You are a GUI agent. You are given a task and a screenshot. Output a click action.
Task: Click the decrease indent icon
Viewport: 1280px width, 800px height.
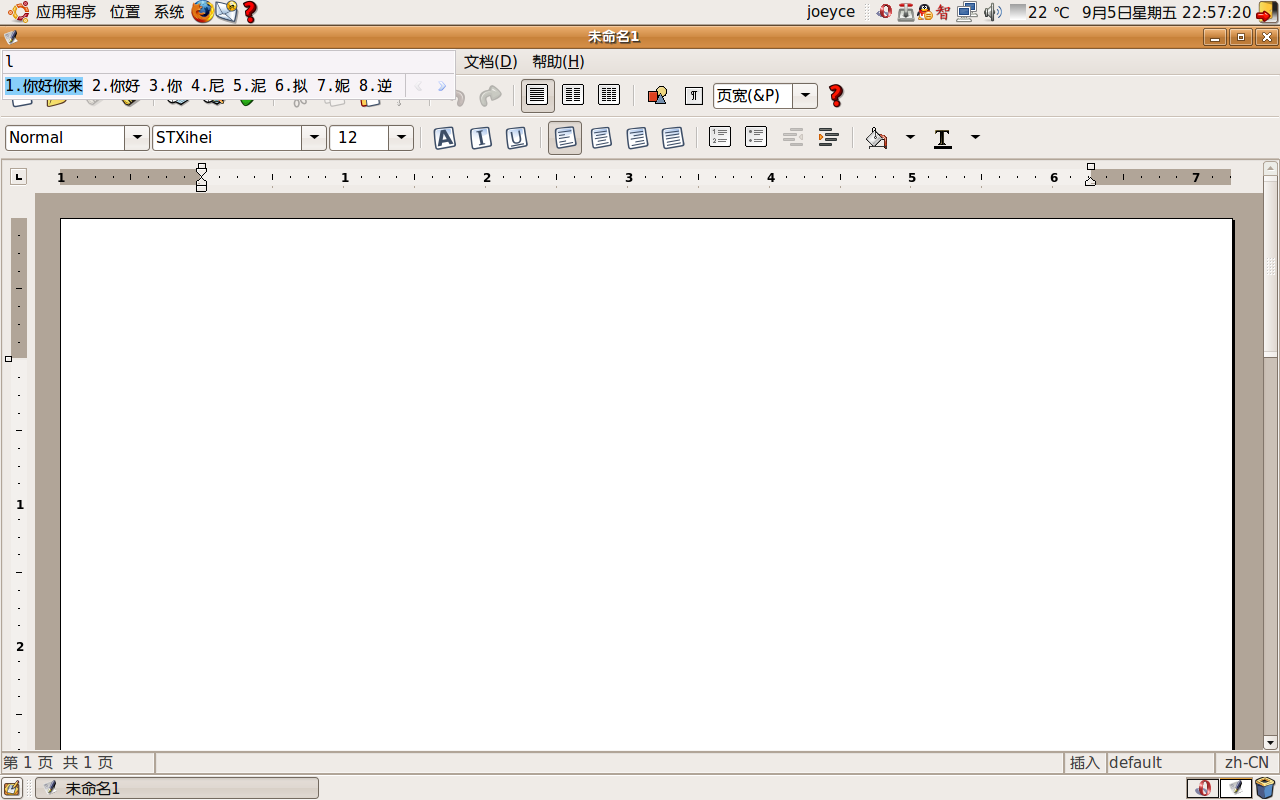pyautogui.click(x=792, y=137)
